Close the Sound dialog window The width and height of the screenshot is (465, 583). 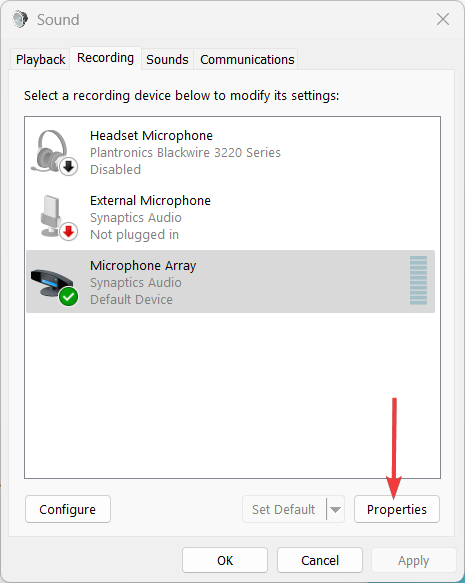point(443,19)
